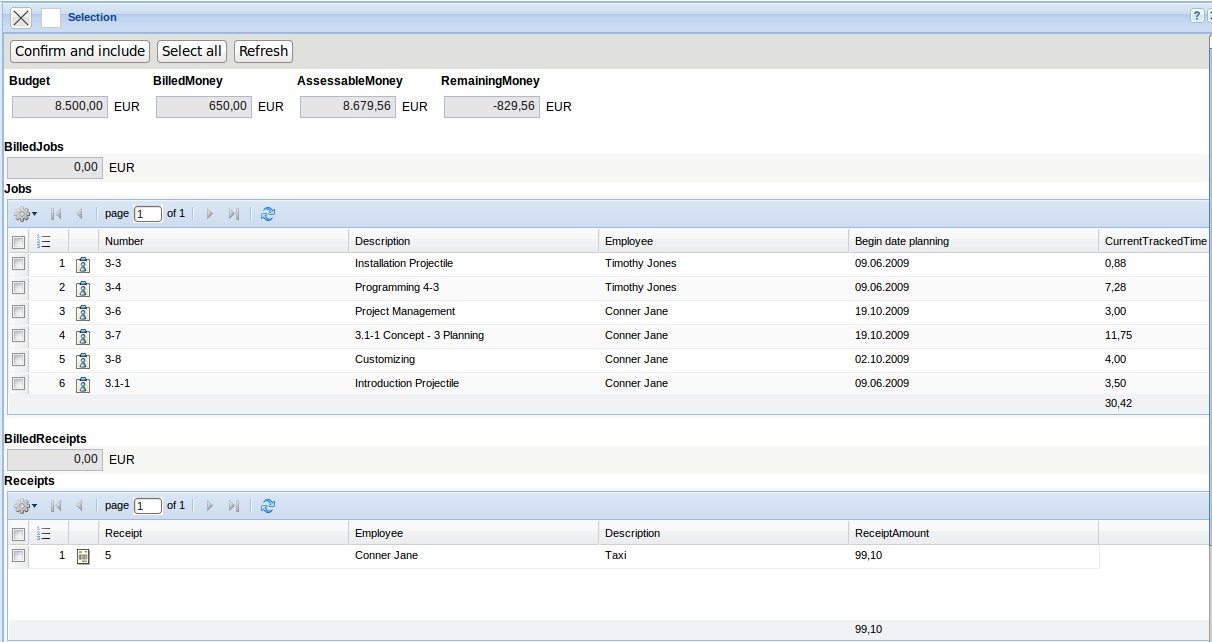1212x642 pixels.
Task: Open job icon for Project Management row
Action: tap(84, 312)
